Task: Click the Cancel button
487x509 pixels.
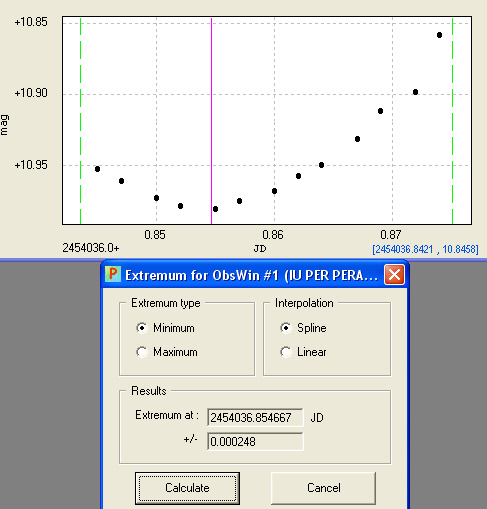Action: 324,488
